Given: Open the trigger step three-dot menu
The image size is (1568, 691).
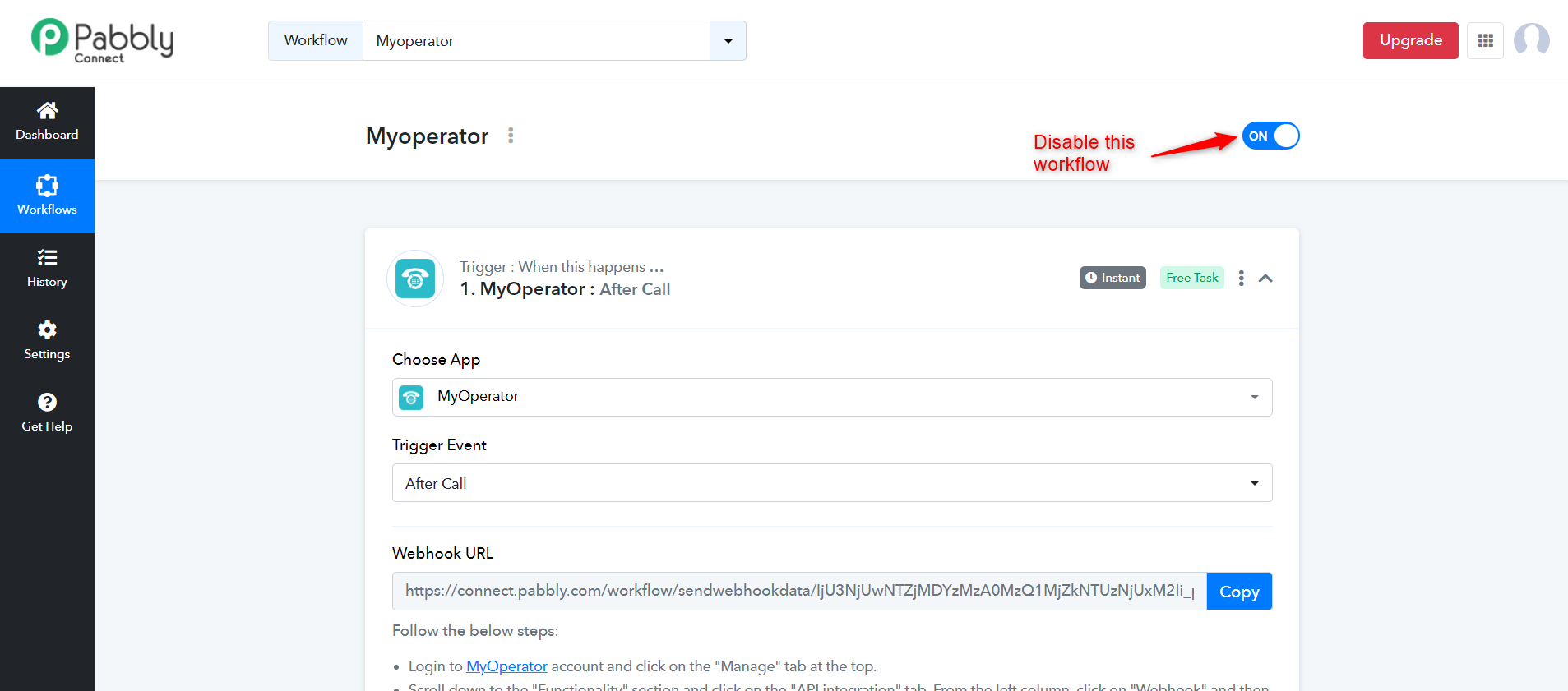Looking at the screenshot, I should [x=1242, y=279].
